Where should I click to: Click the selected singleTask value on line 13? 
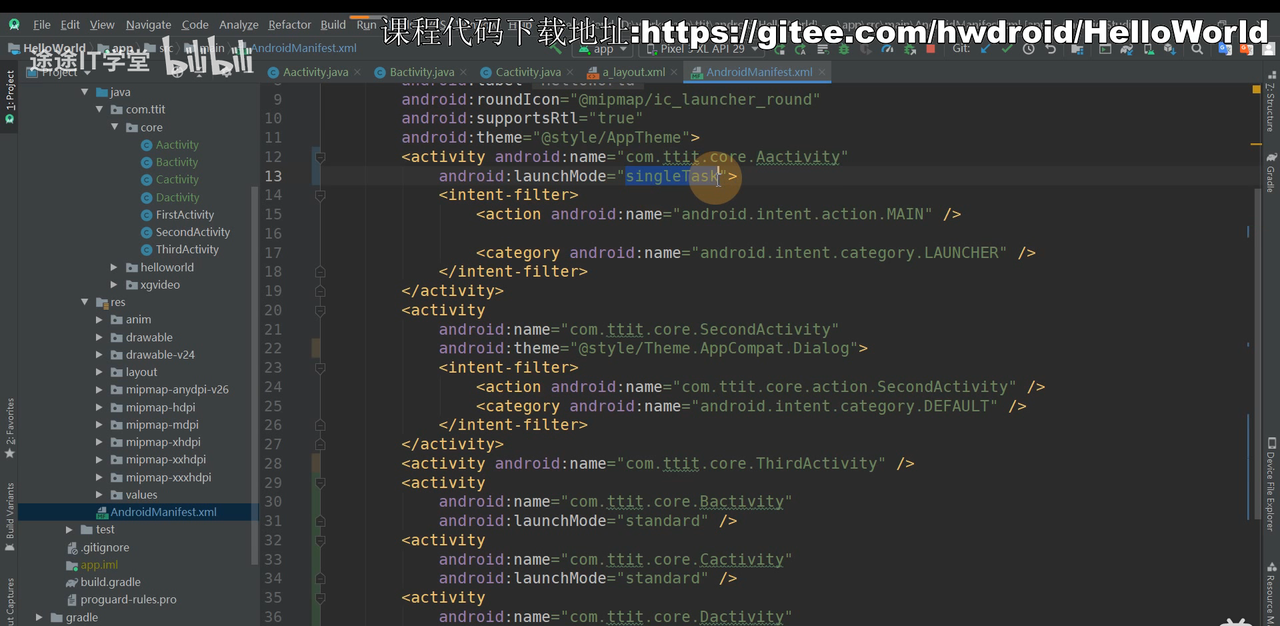coord(672,176)
